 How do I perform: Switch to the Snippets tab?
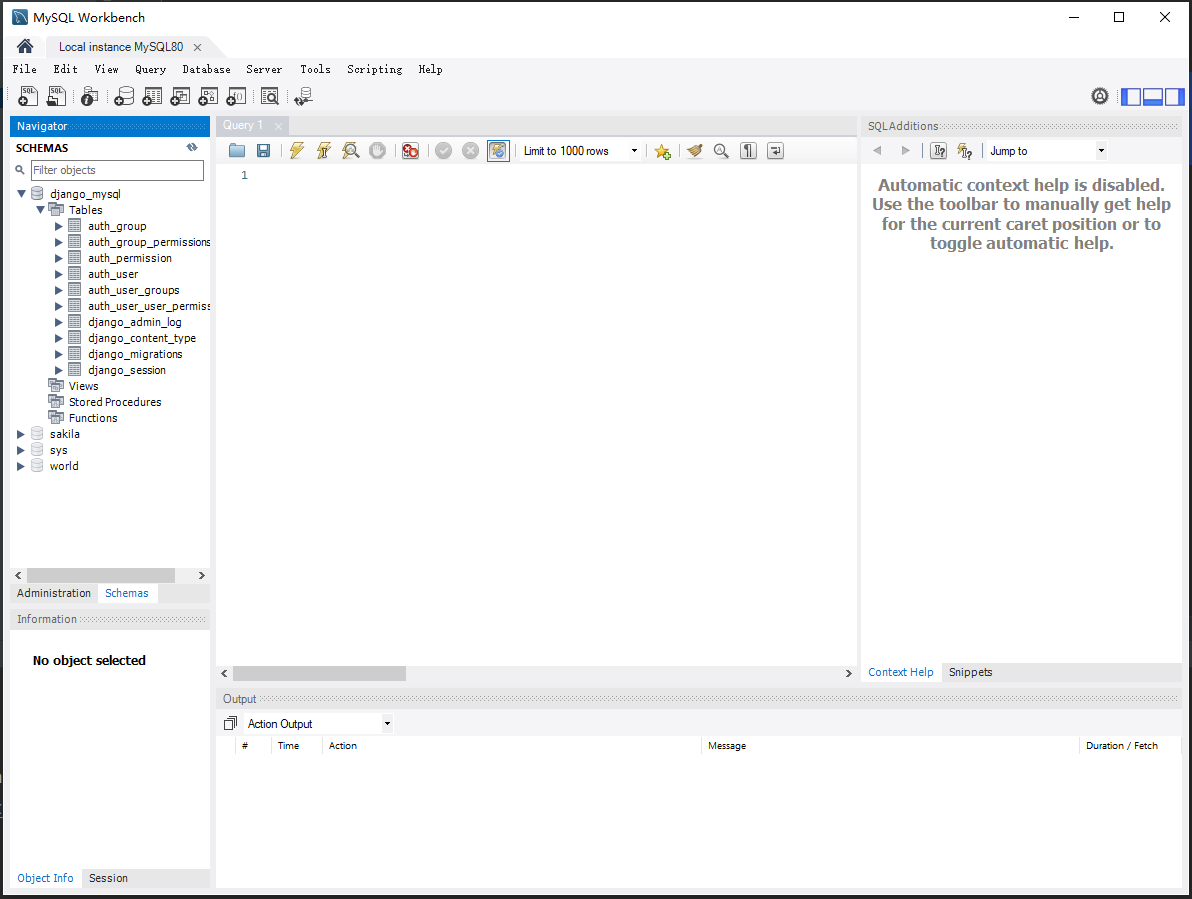pos(970,672)
